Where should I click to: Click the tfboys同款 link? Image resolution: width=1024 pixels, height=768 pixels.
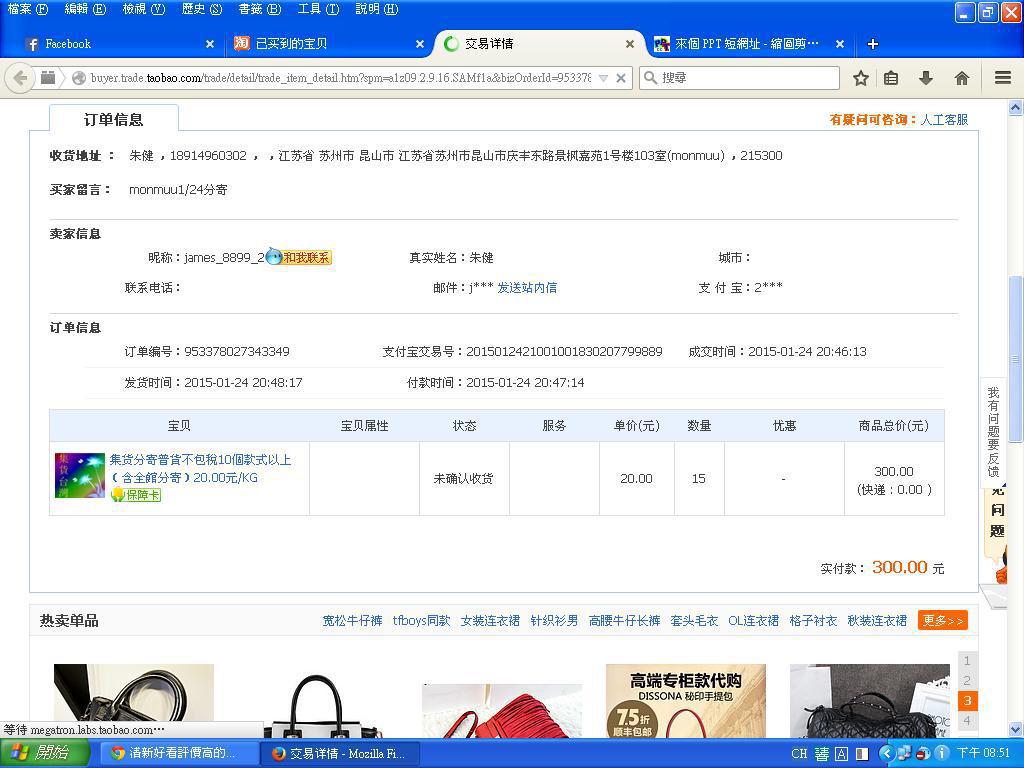click(421, 620)
